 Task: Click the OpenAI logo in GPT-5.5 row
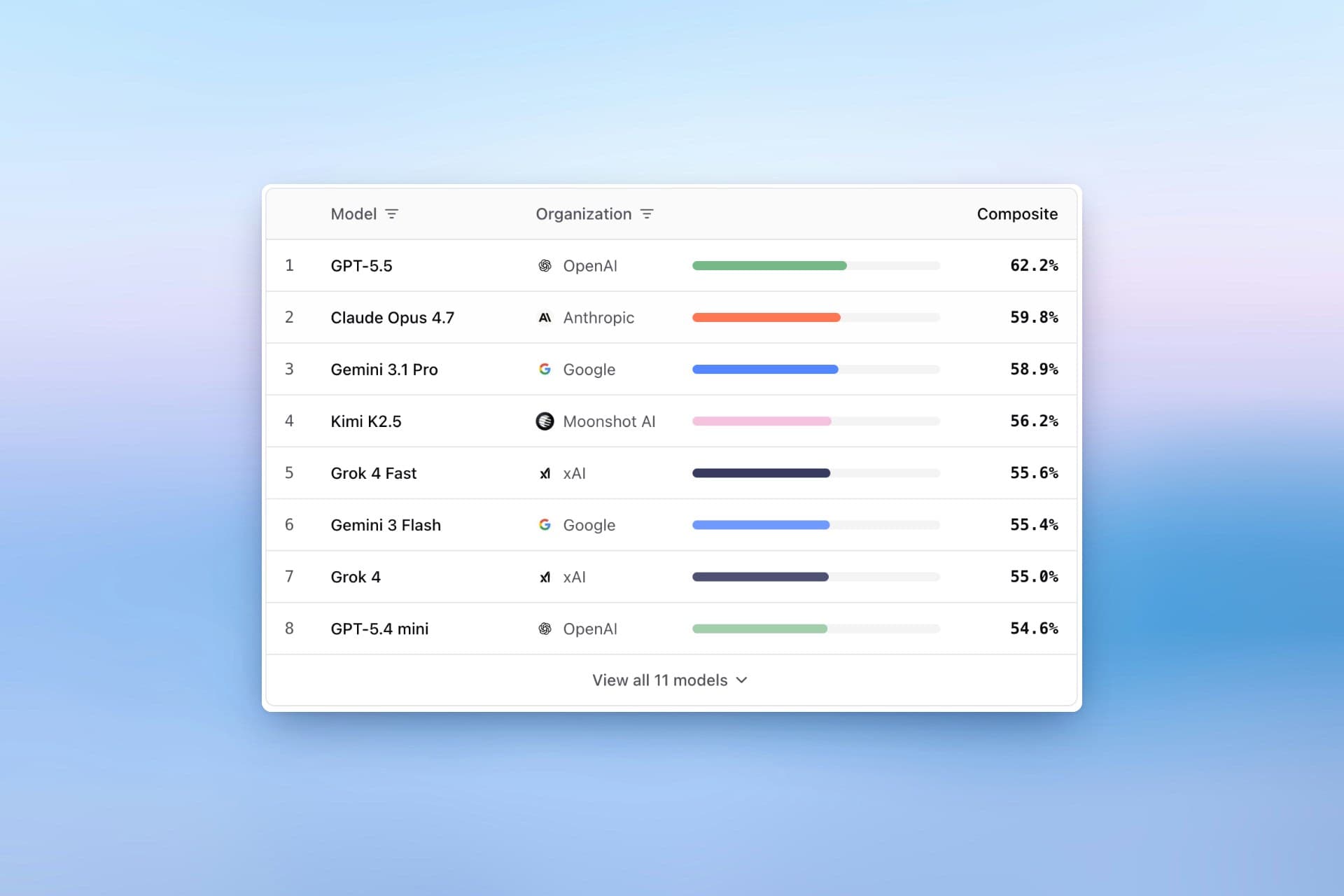click(x=545, y=266)
